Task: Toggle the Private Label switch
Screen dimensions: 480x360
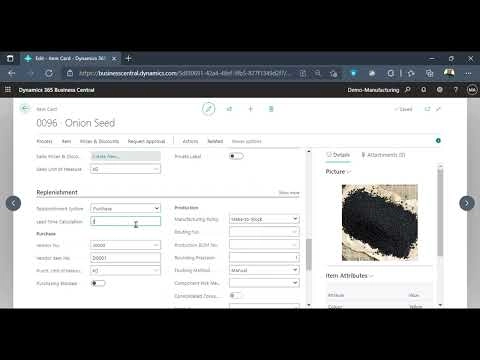Action: point(236,156)
